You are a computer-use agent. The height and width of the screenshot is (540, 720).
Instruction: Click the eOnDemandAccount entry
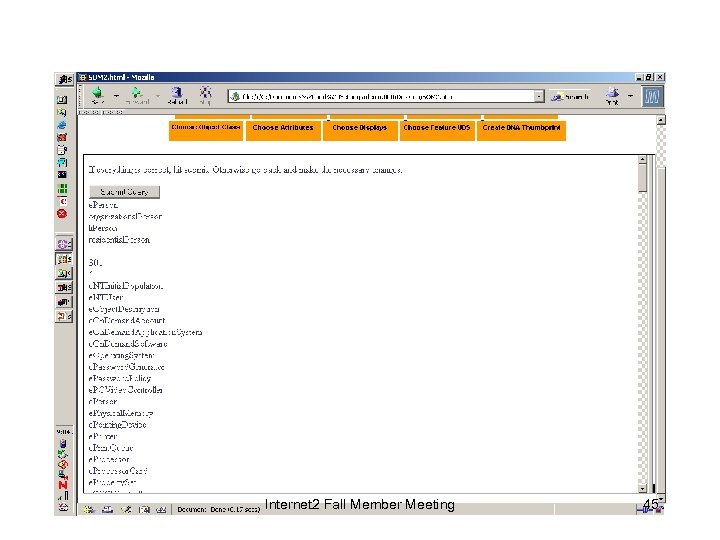pos(127,320)
